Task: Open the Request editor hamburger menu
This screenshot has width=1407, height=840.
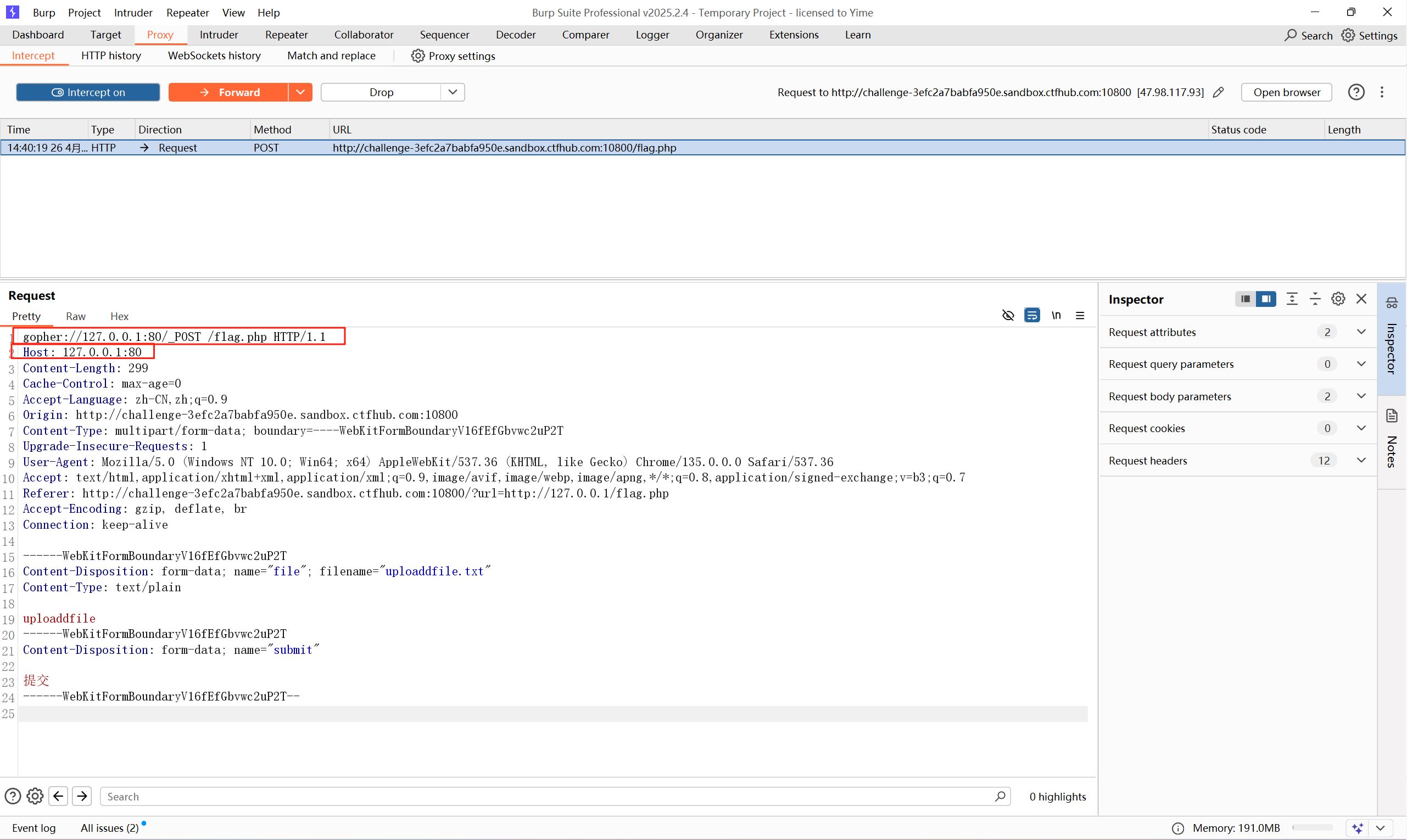Action: [1080, 315]
